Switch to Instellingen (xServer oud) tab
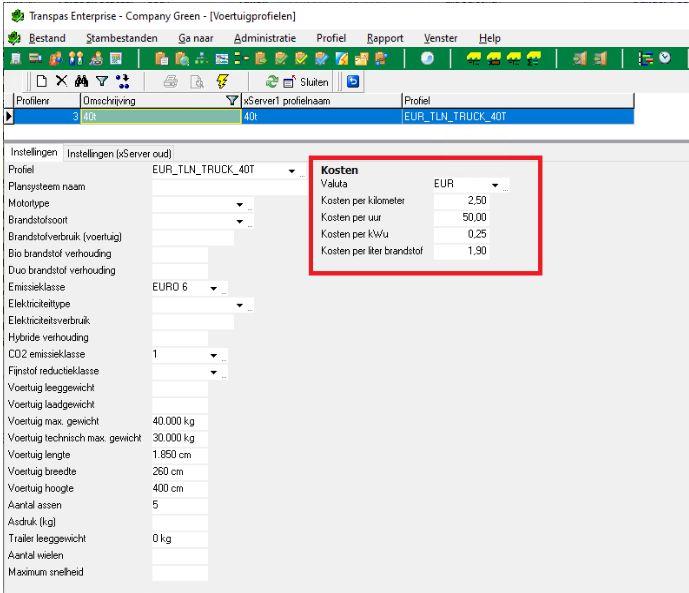 click(x=119, y=153)
